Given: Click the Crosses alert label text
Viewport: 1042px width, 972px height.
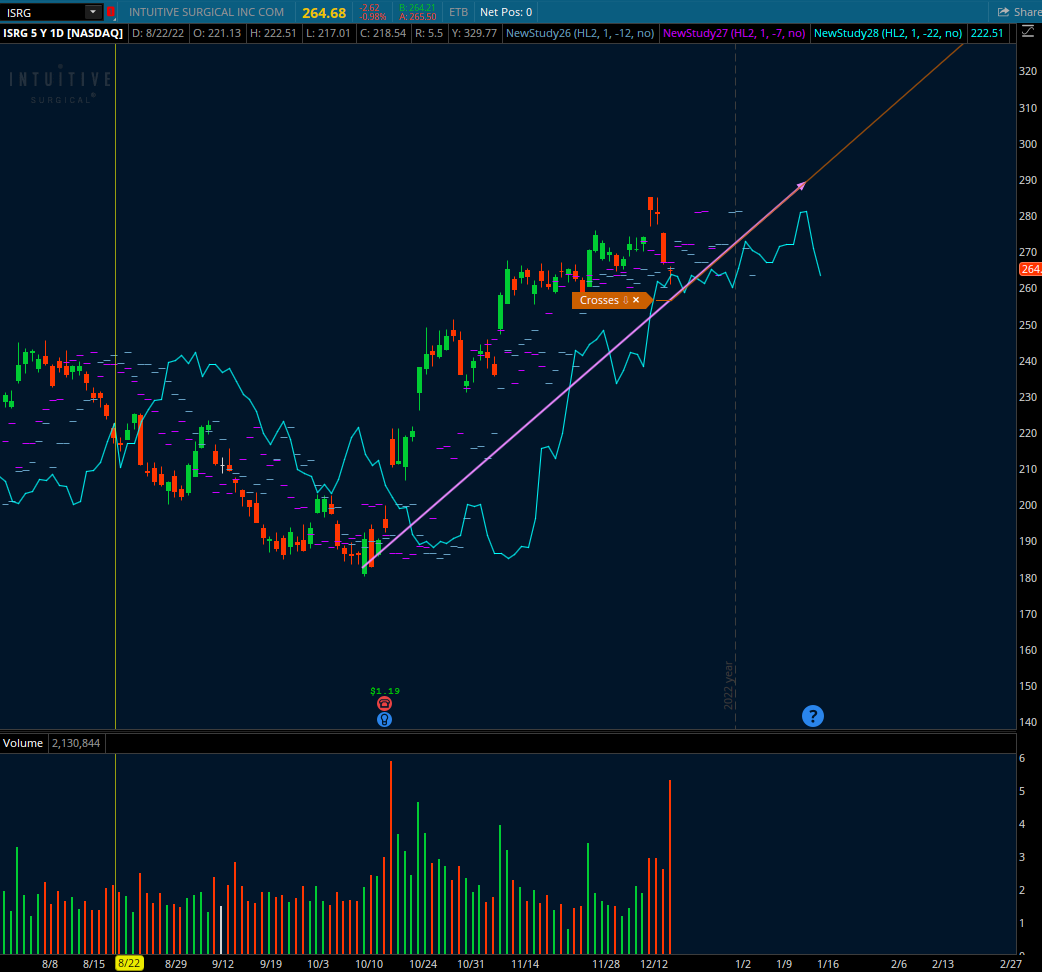Looking at the screenshot, I should coord(599,300).
